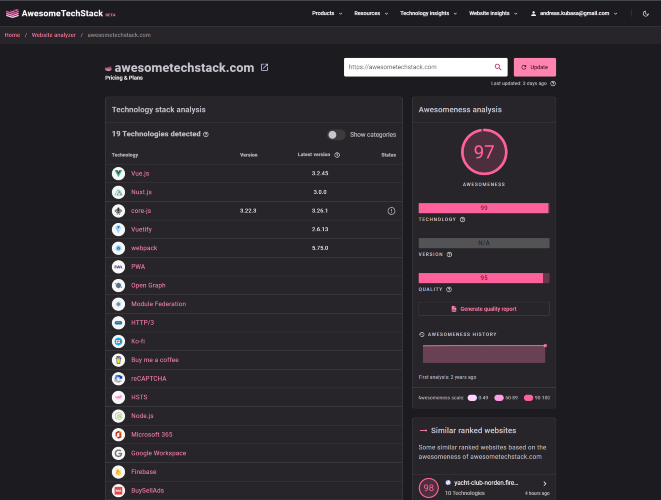Open the Nuxt.js technology link
661x500 pixels.
pos(141,192)
